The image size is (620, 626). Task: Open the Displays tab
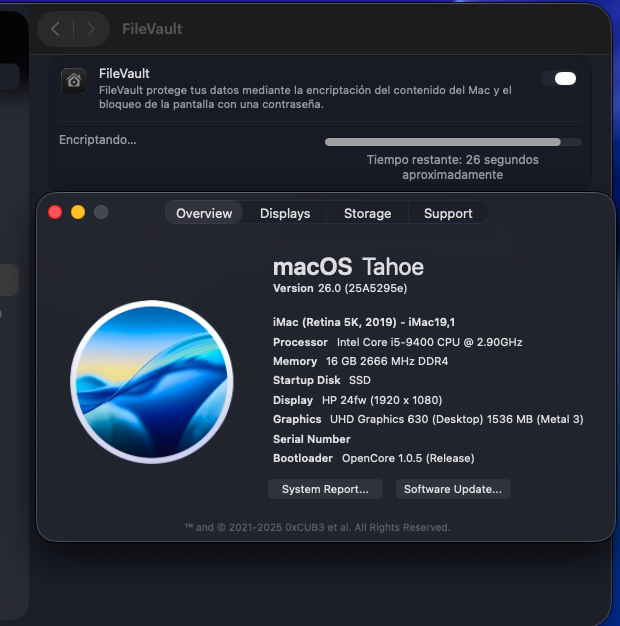285,213
